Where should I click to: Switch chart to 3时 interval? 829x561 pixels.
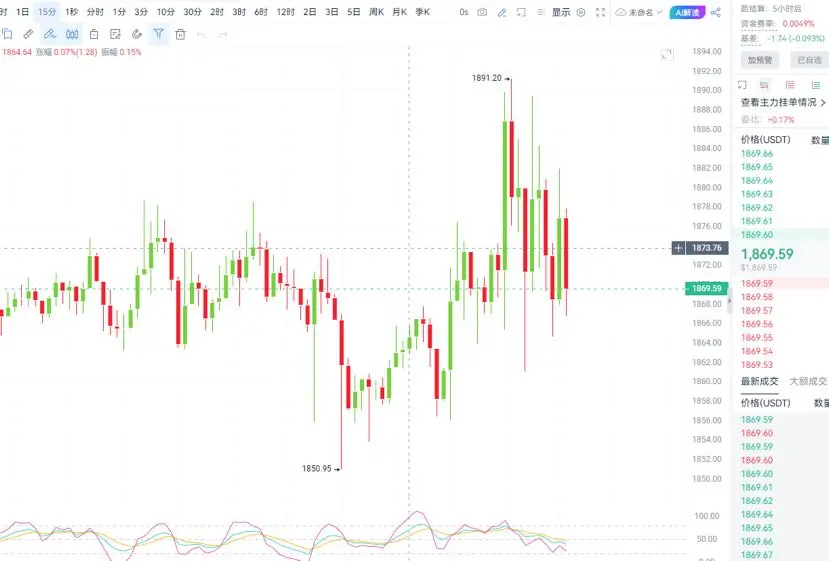coord(239,12)
